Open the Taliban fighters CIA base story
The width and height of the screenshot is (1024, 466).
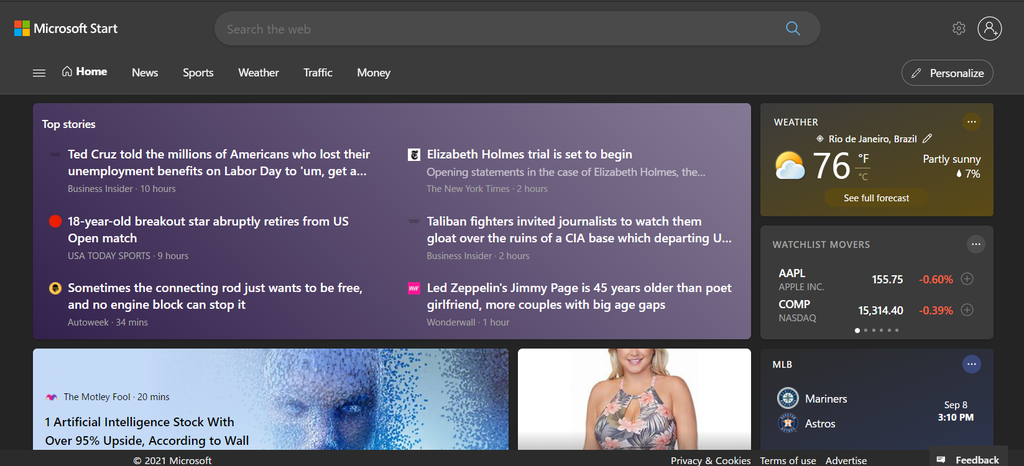click(x=579, y=230)
